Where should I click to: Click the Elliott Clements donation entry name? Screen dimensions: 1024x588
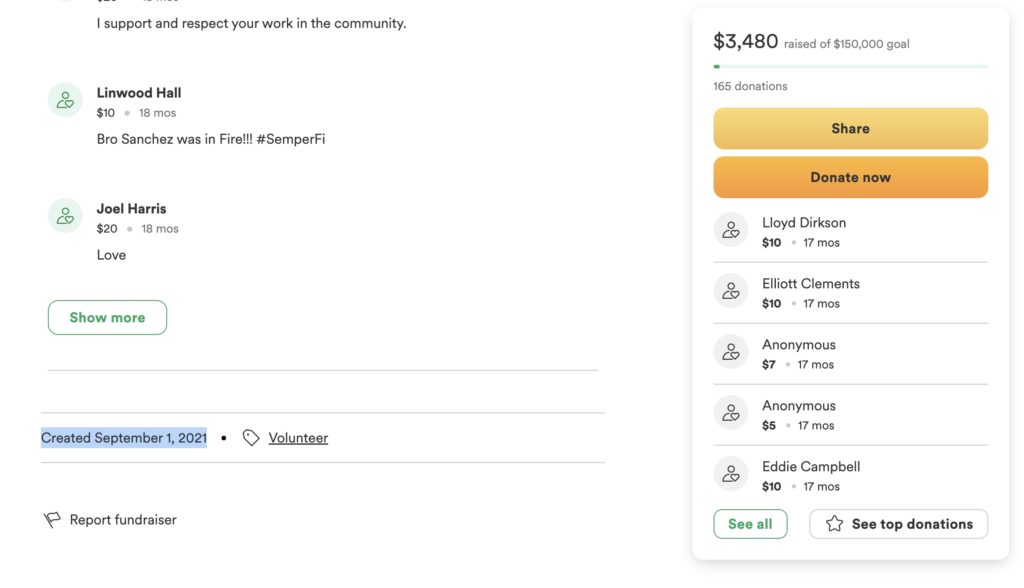(x=810, y=284)
